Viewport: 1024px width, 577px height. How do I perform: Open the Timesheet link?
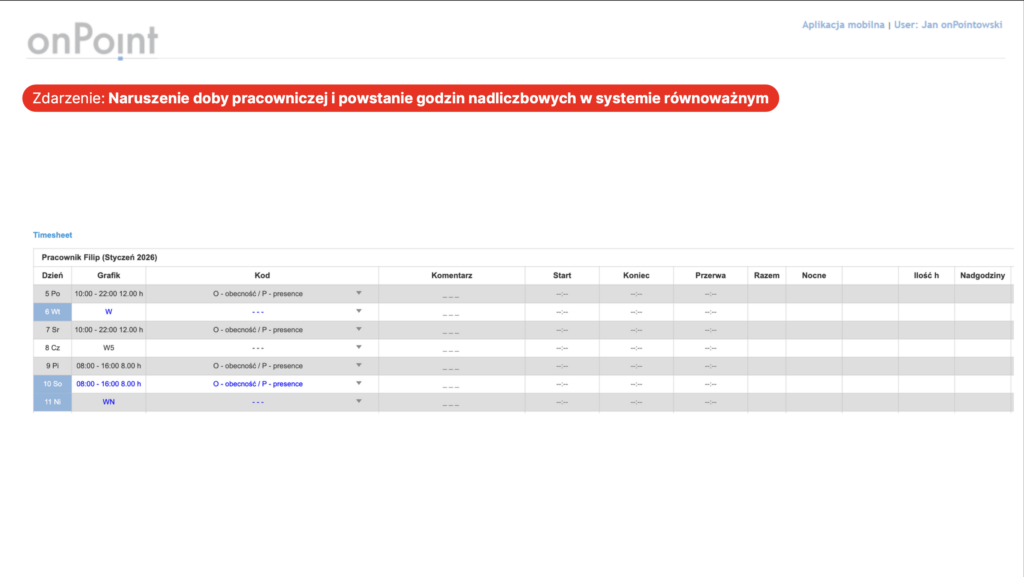pos(52,235)
